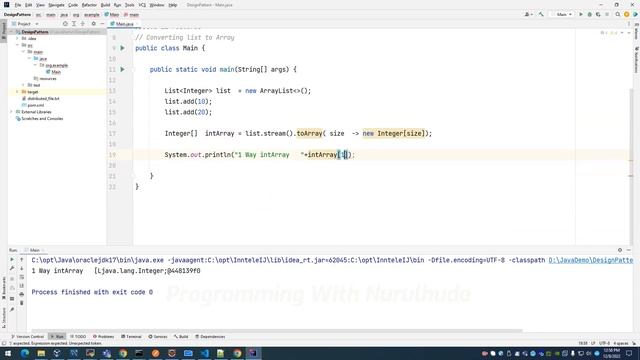Open the Dependencies tool window

[x=210, y=337]
